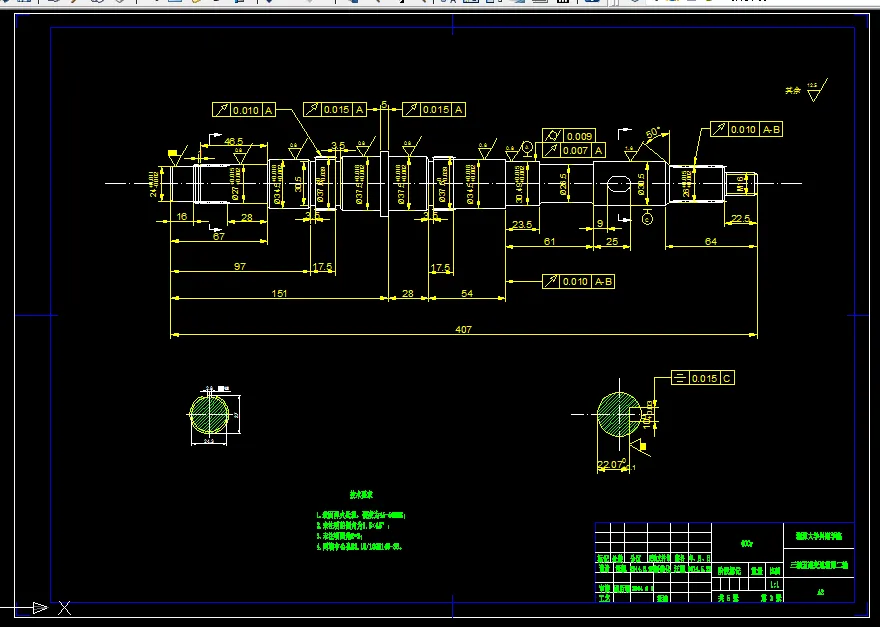Select the 技术要求 notes heading
Image resolution: width=880 pixels, height=627 pixels.
coord(361,495)
